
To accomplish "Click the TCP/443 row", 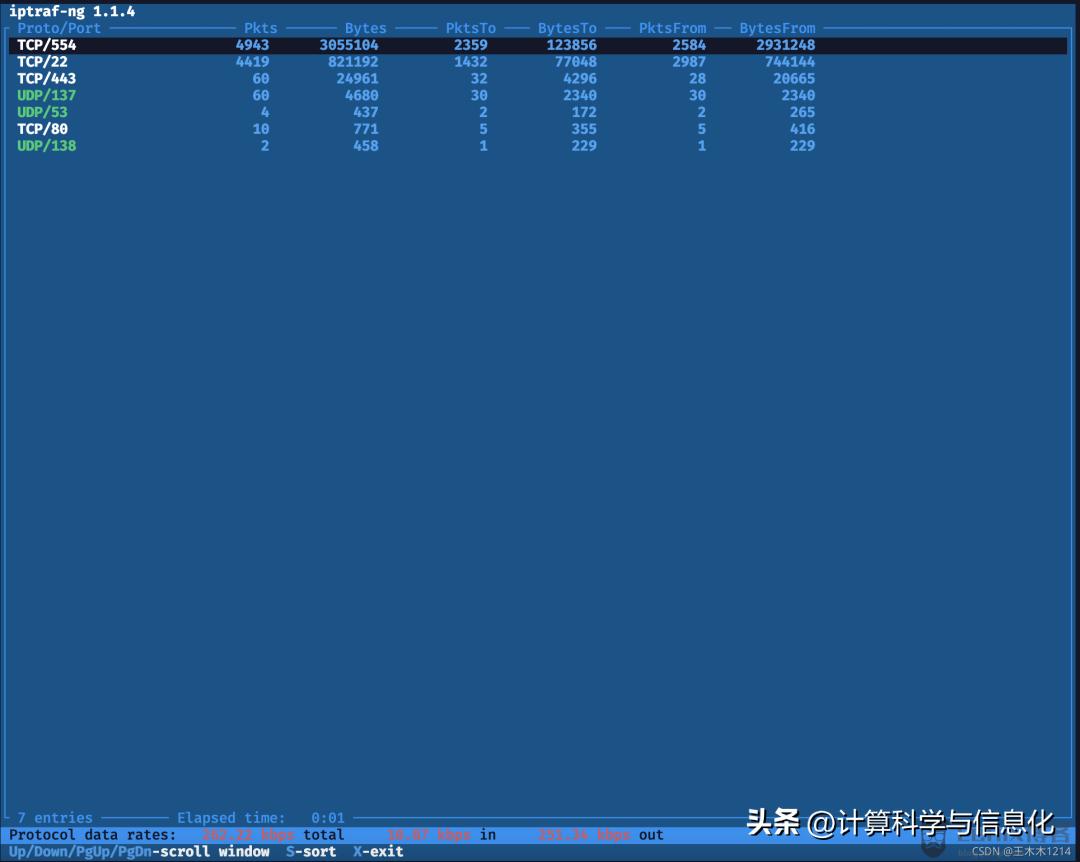I will 44,78.
